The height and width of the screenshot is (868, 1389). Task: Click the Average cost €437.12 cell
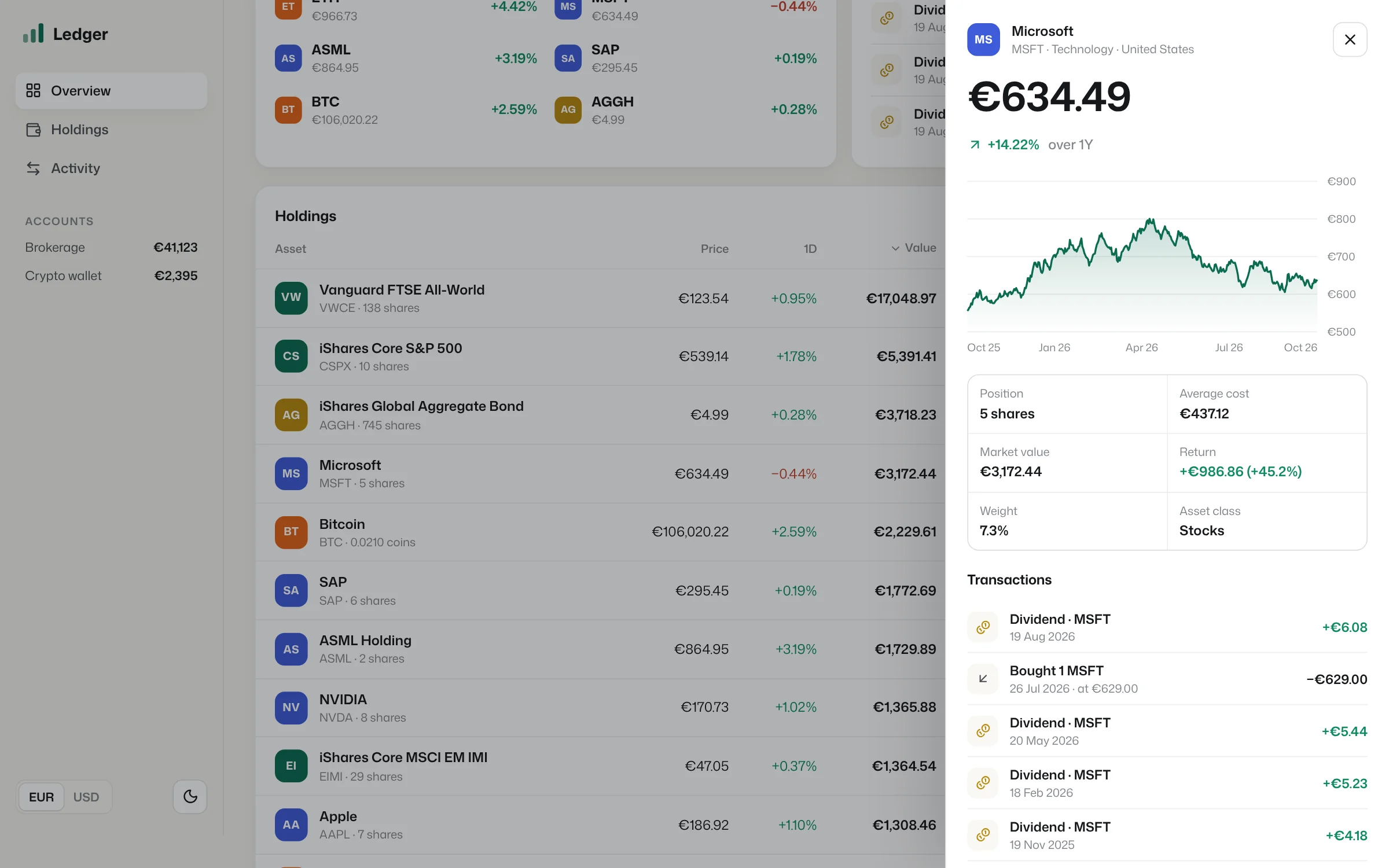[1267, 404]
